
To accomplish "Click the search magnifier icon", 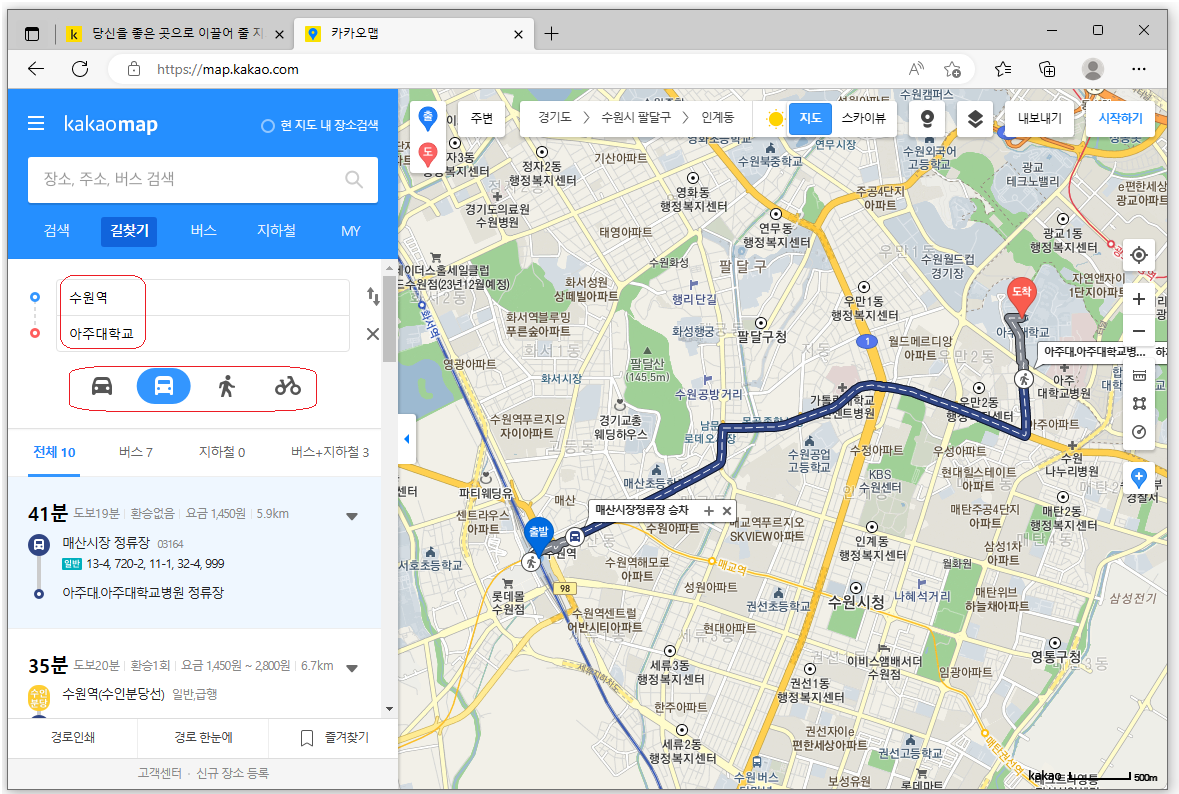I will coord(353,180).
